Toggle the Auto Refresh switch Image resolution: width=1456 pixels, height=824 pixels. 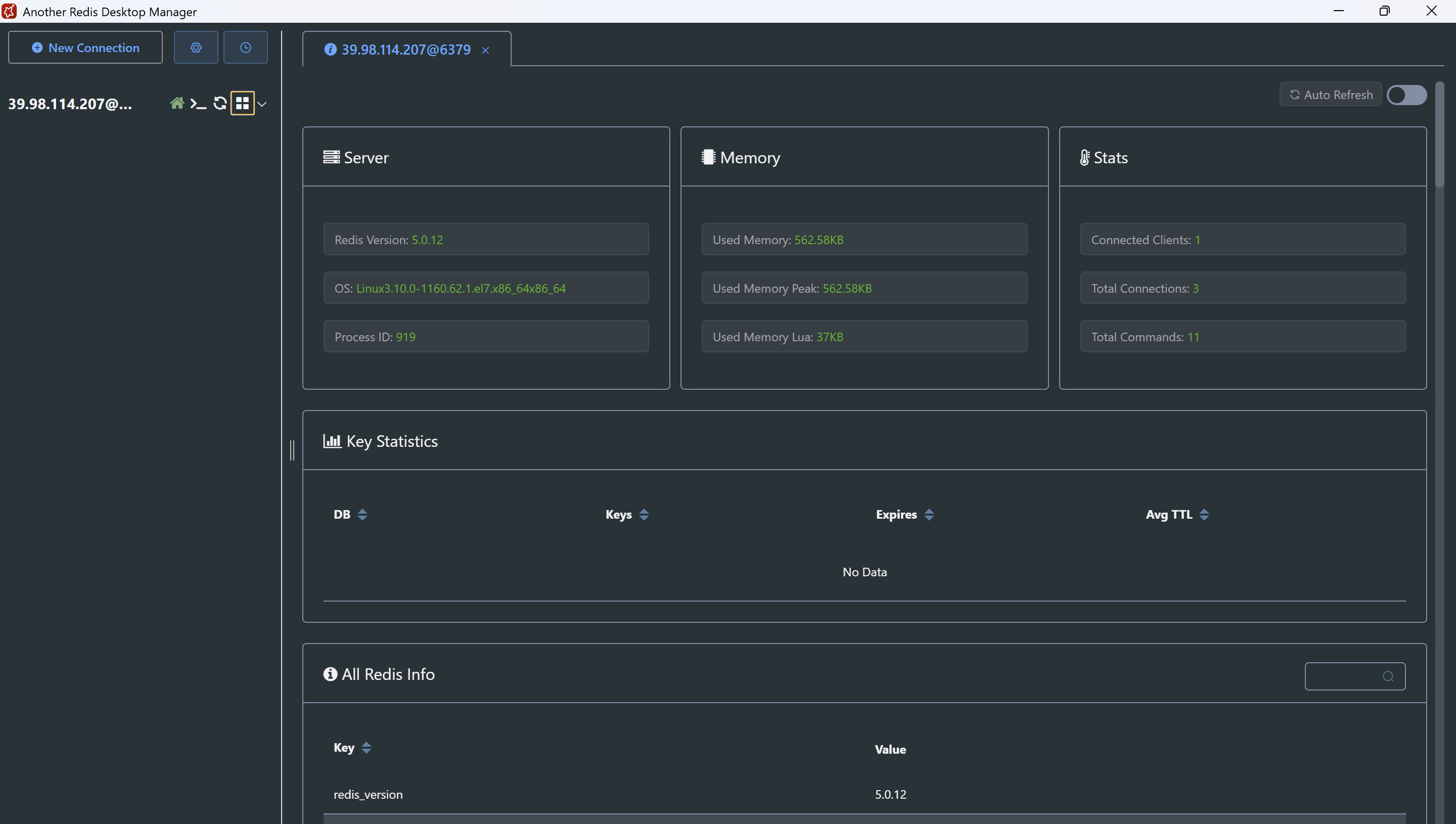coord(1407,95)
